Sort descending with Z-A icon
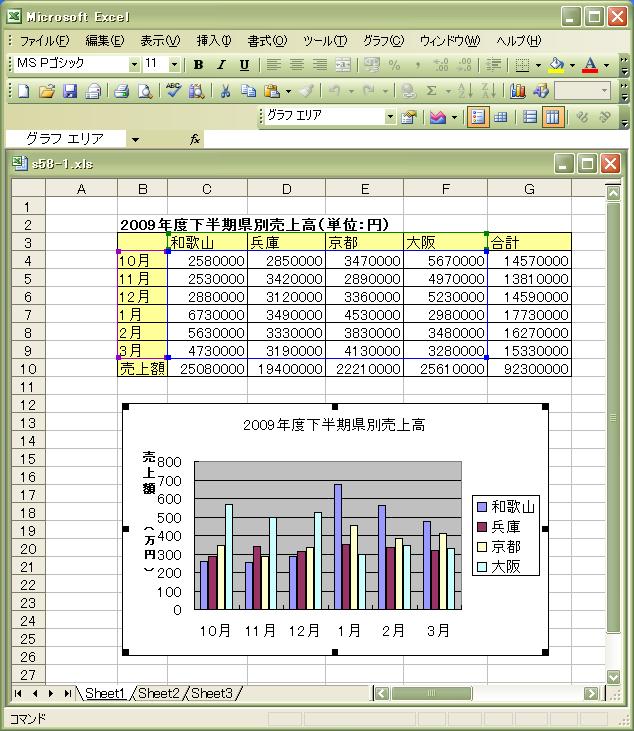Screen dimensions: 634x731 click(x=488, y=91)
